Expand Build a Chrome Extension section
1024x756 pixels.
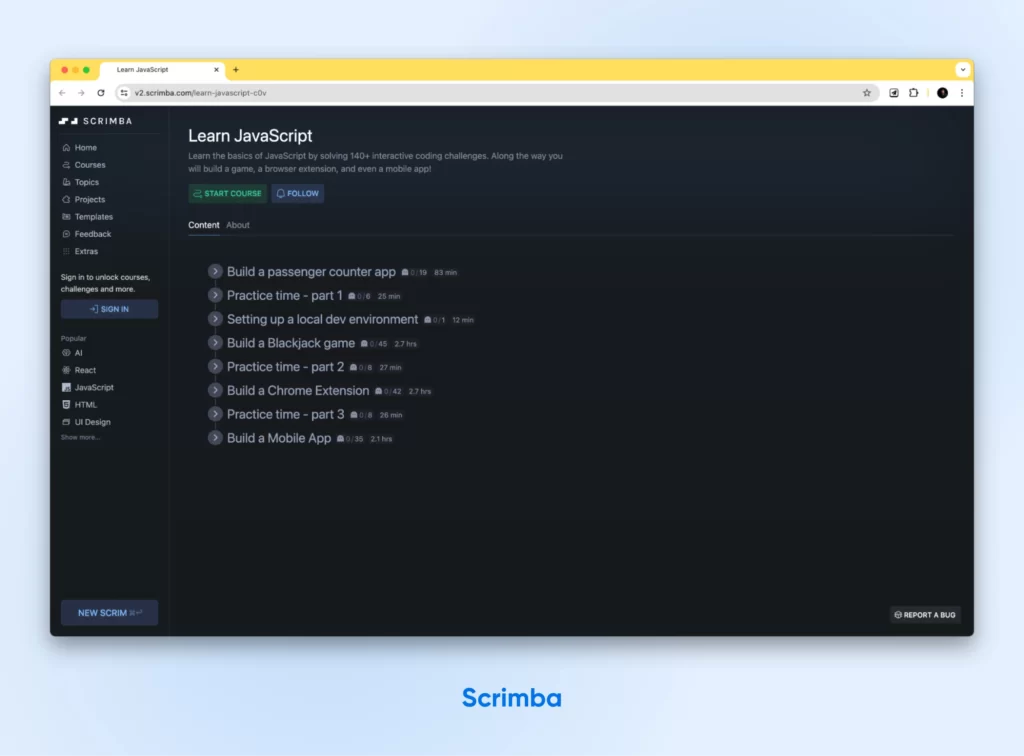(x=215, y=391)
